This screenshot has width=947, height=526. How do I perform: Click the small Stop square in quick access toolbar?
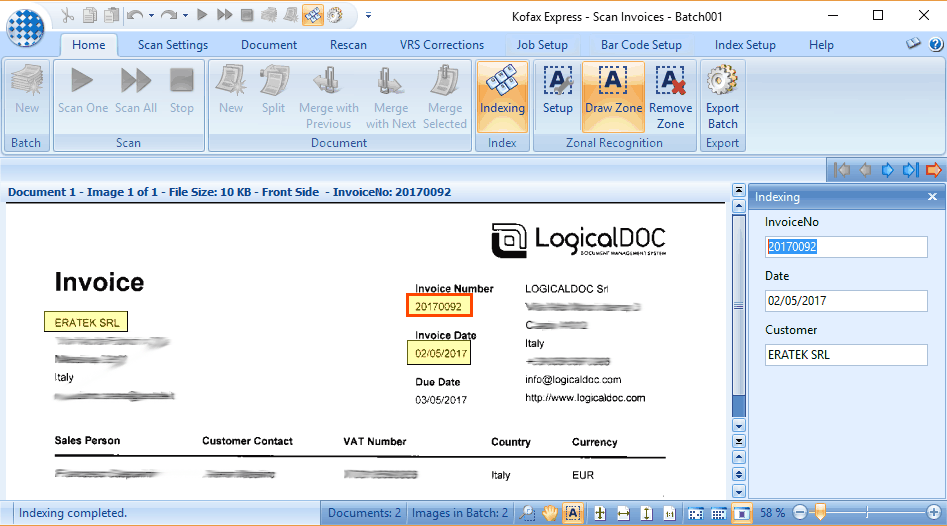pyautogui.click(x=246, y=15)
